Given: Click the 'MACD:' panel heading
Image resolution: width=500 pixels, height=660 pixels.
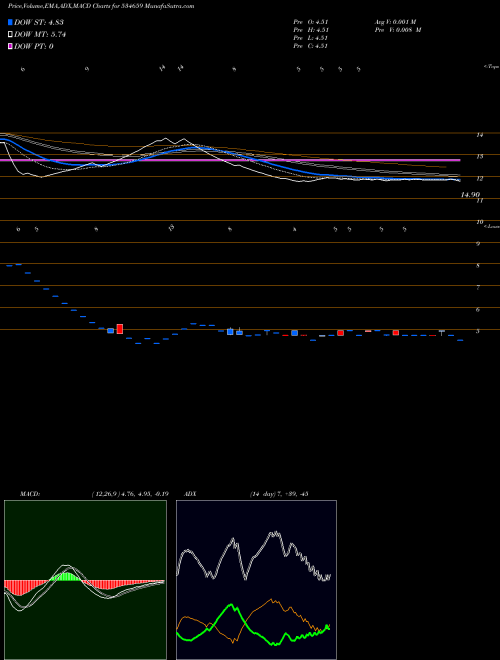Looking at the screenshot, I should pos(30,494).
